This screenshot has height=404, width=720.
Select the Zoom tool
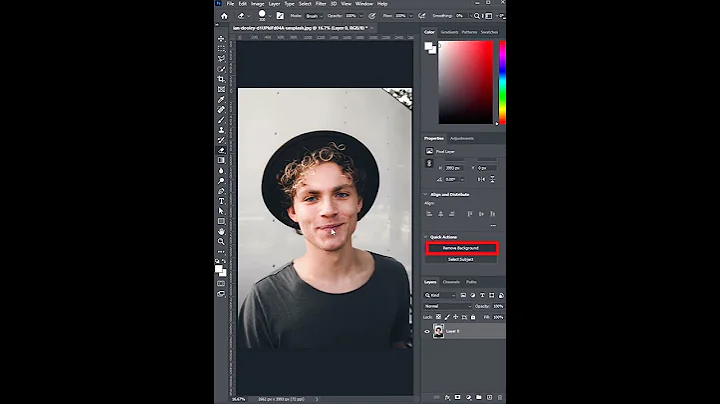(221, 241)
